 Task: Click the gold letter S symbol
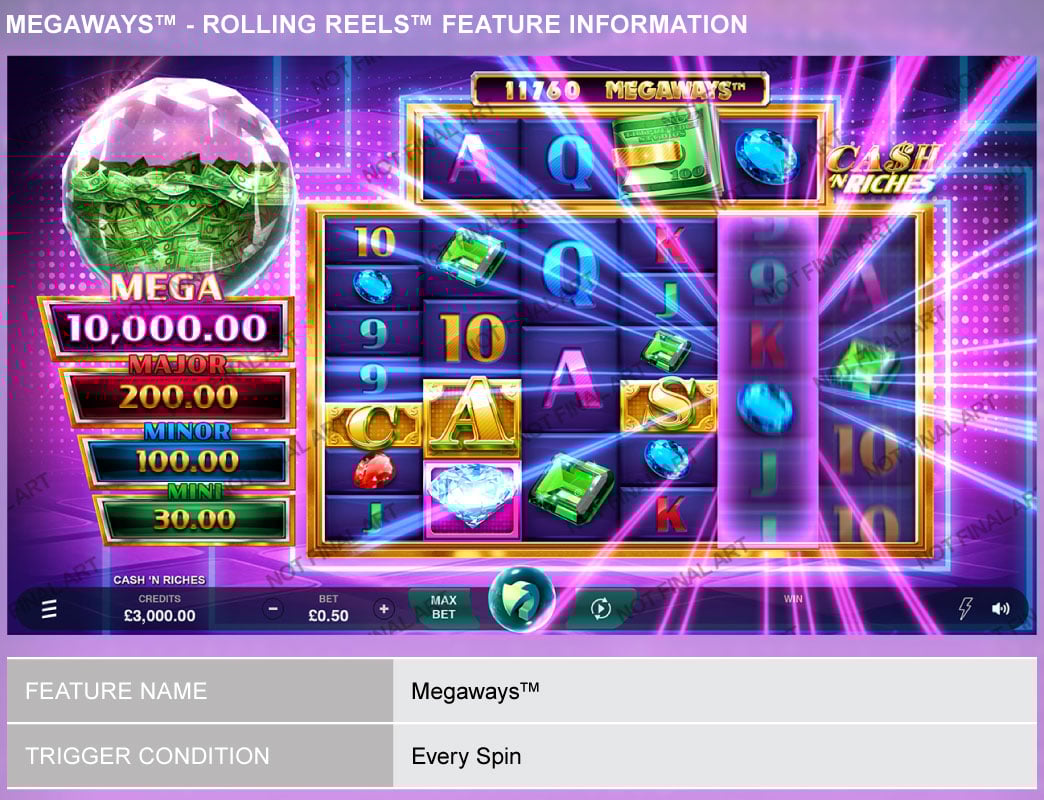point(668,405)
